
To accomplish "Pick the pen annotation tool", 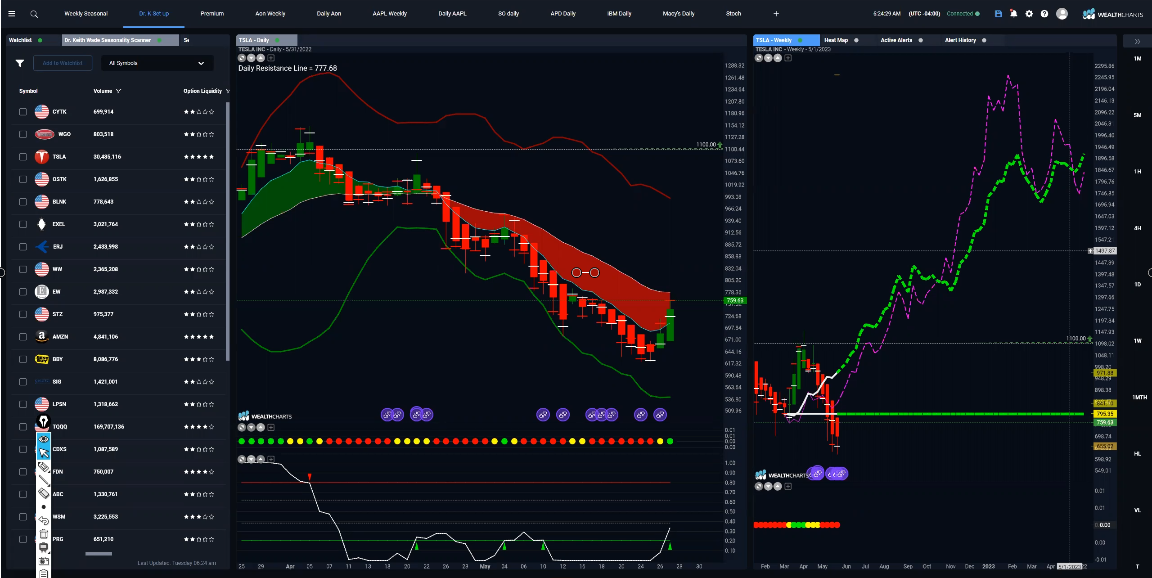I will coord(43,466).
